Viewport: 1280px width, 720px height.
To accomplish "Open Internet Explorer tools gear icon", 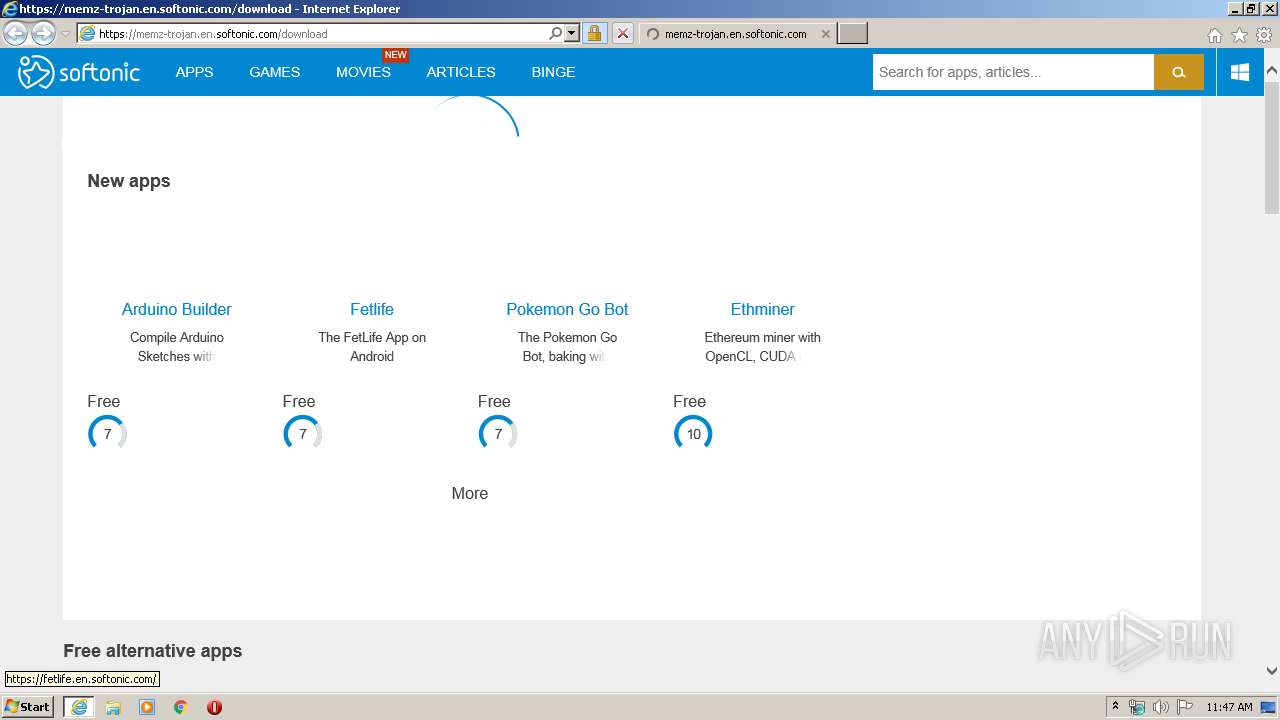I will [1264, 35].
